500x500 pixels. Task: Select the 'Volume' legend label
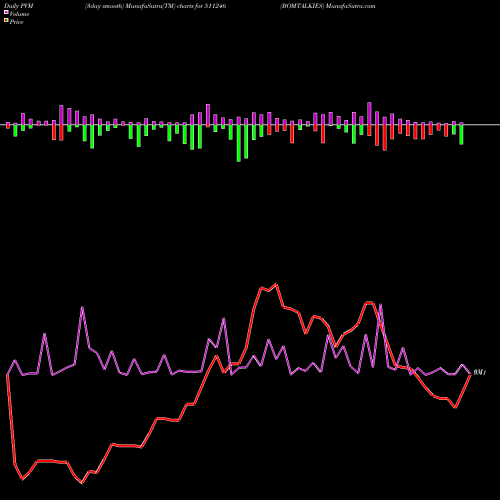click(x=19, y=14)
